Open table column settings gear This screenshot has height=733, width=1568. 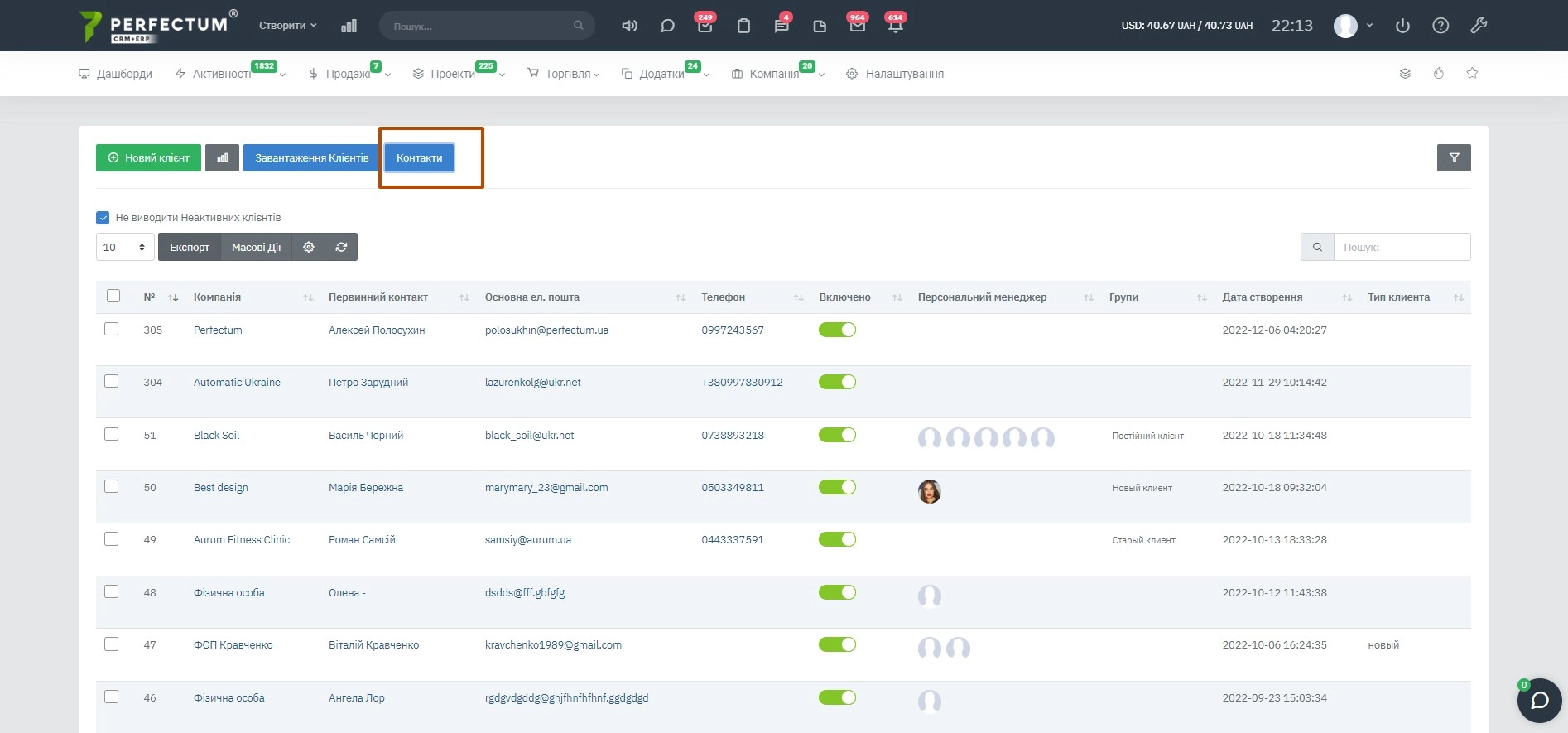(x=309, y=247)
